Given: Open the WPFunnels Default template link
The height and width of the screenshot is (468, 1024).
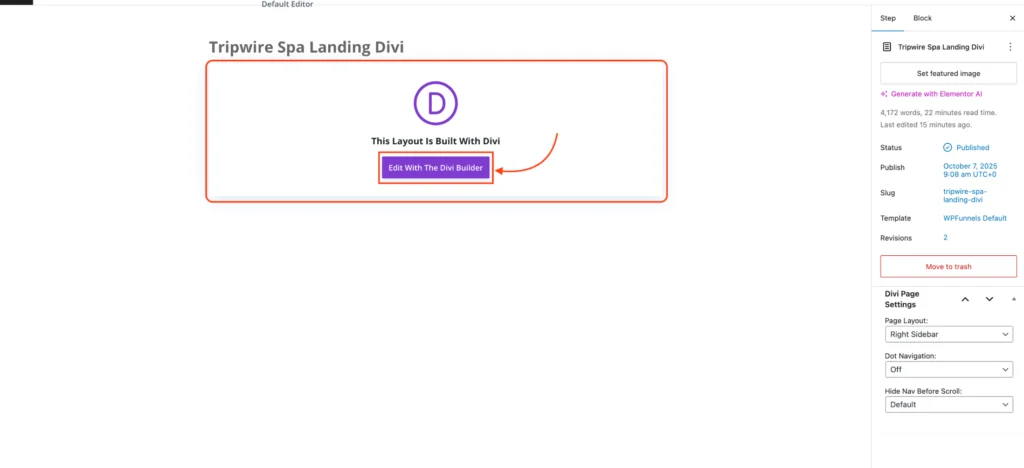Looking at the screenshot, I should (x=975, y=218).
